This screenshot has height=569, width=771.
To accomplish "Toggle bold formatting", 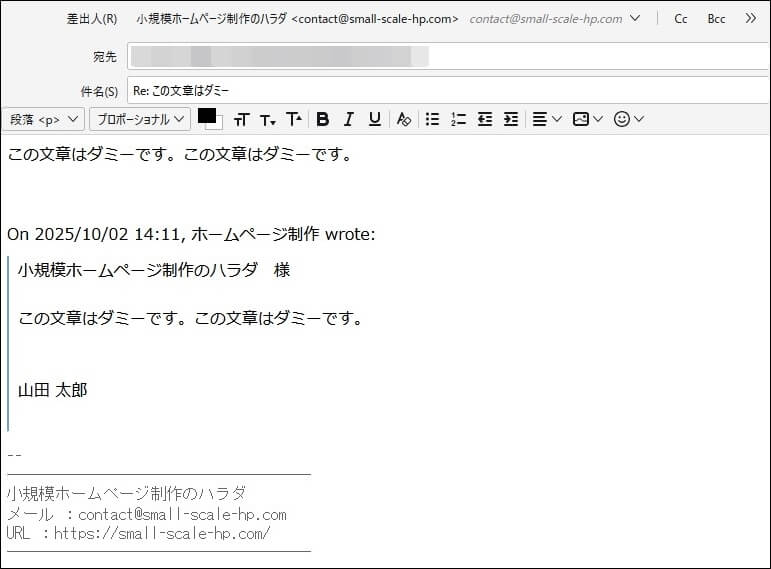I will [x=322, y=119].
